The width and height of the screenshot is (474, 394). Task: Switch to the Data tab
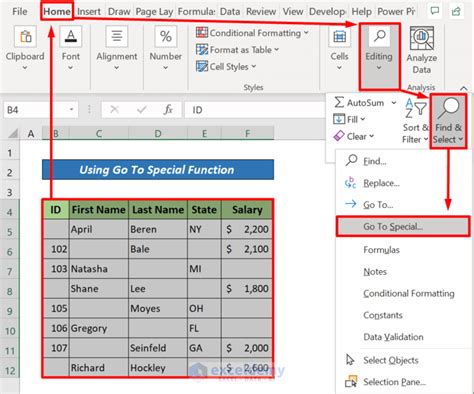click(230, 11)
